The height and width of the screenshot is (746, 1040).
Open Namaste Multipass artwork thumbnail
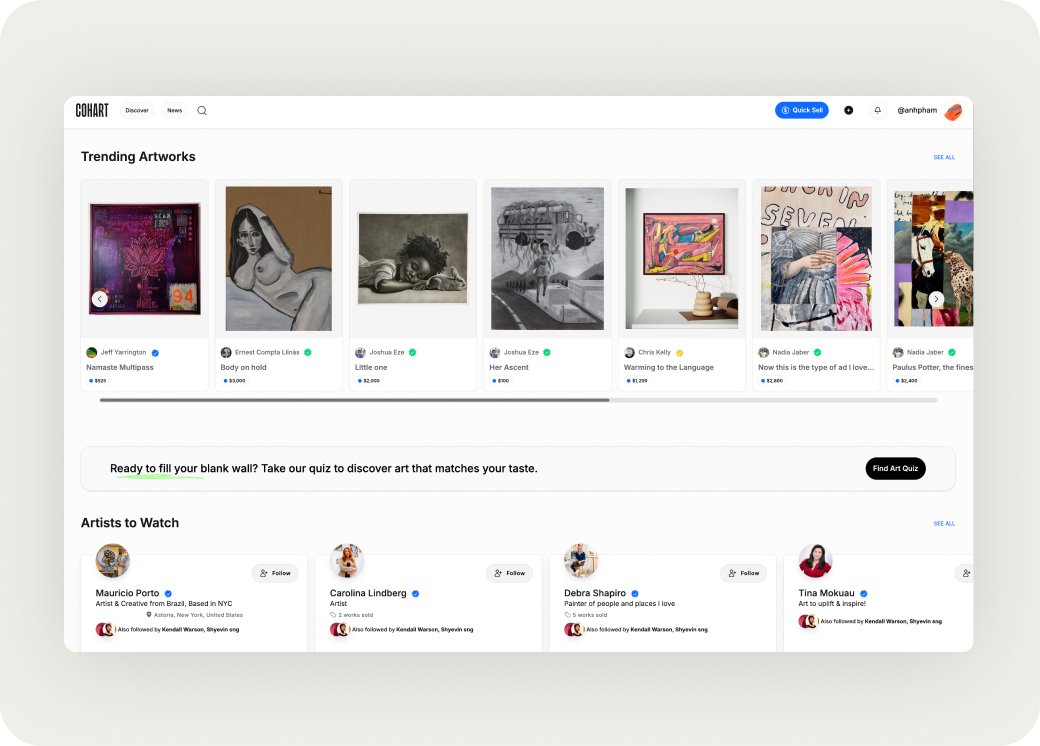click(x=145, y=259)
